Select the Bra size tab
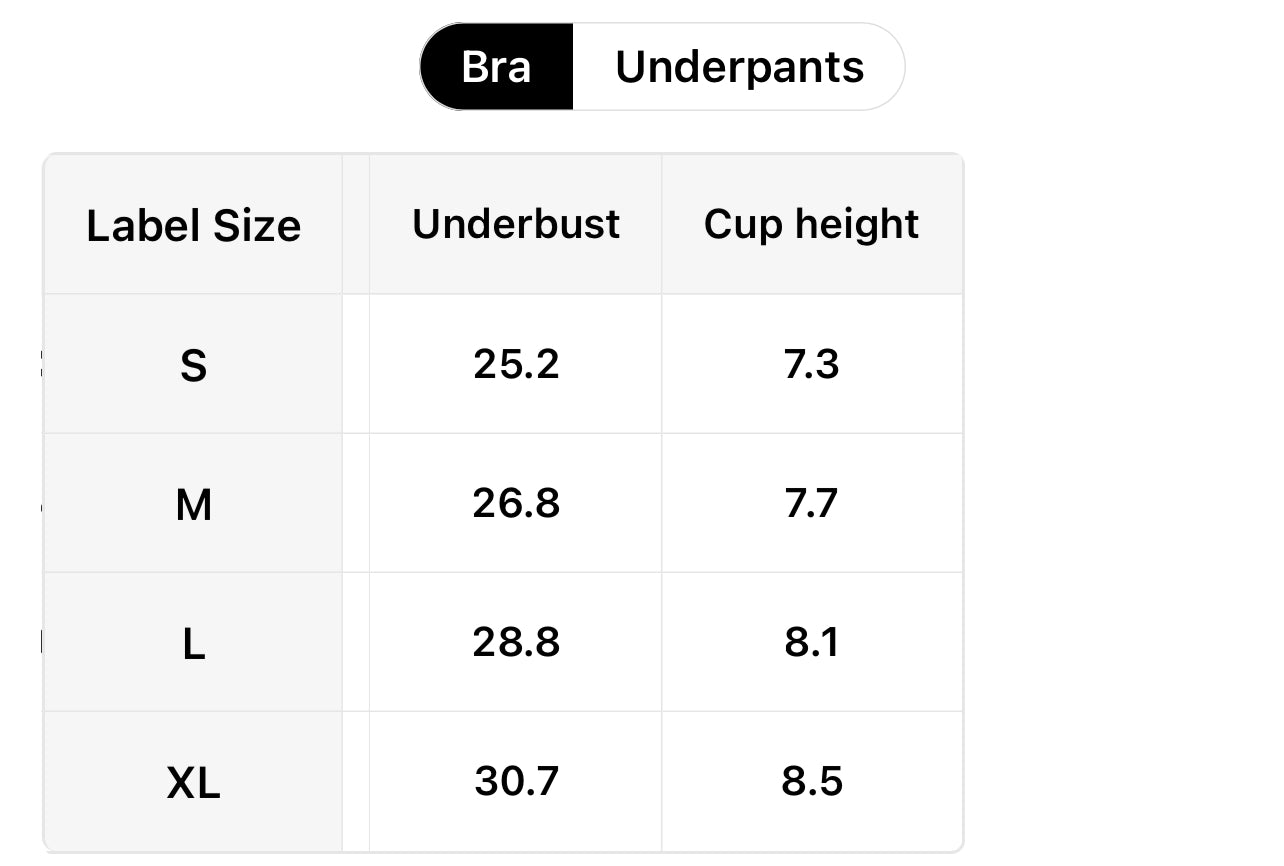Viewport: 1284px width, 866px height. (496, 67)
